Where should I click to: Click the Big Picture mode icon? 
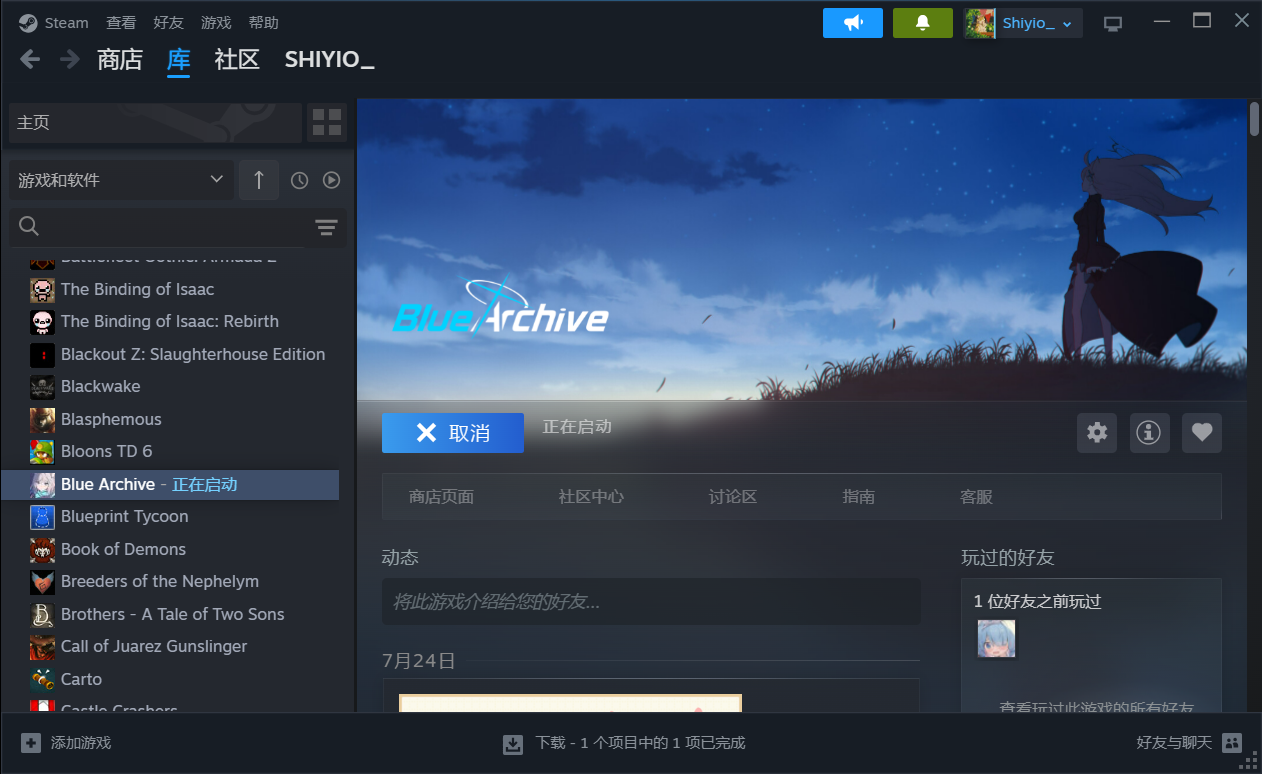[1112, 23]
